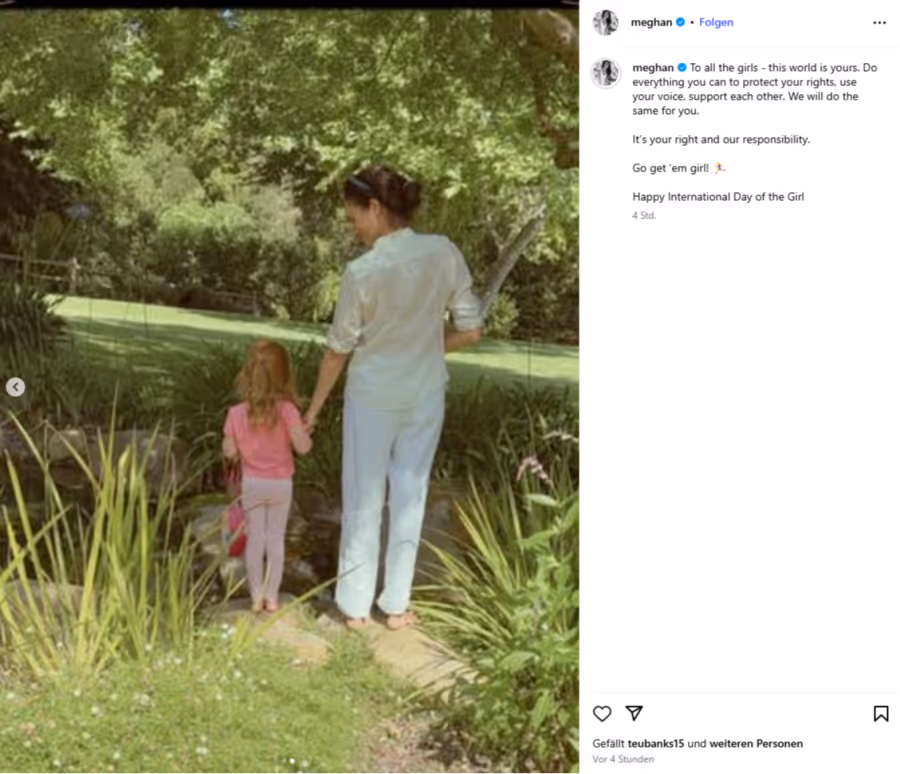Like the post with the heart icon
Viewport: 900px width, 774px height.
point(602,713)
